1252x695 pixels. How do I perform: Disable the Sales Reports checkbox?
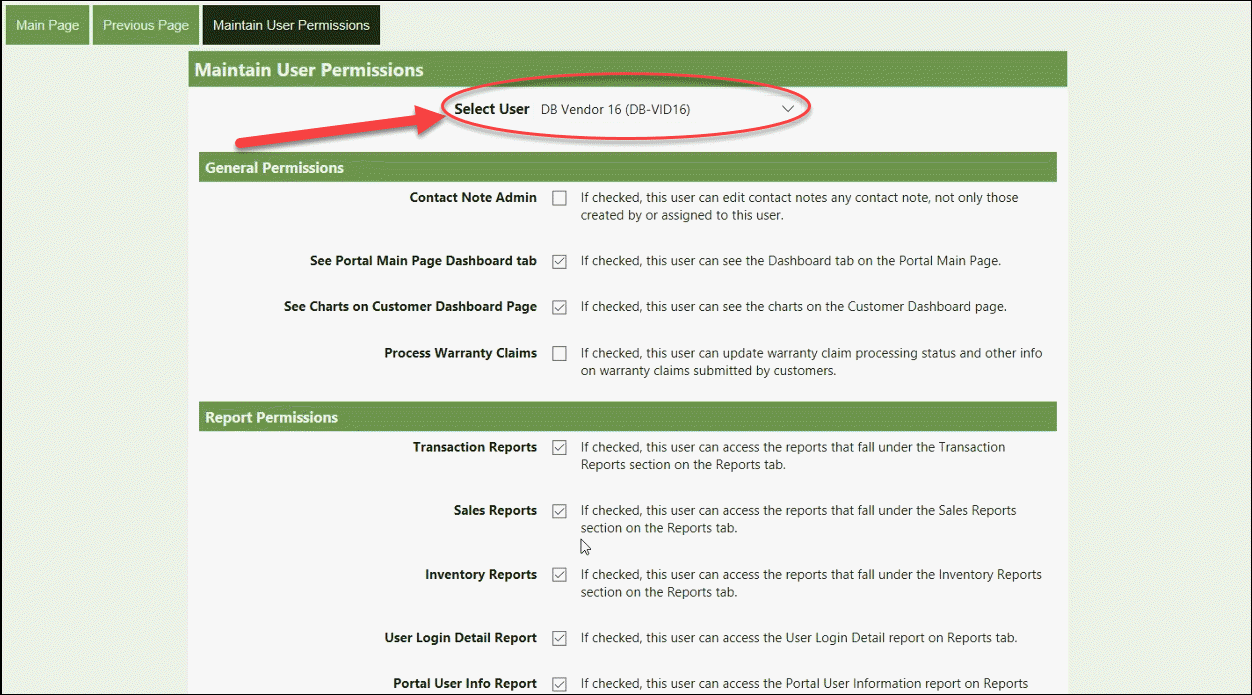point(559,511)
